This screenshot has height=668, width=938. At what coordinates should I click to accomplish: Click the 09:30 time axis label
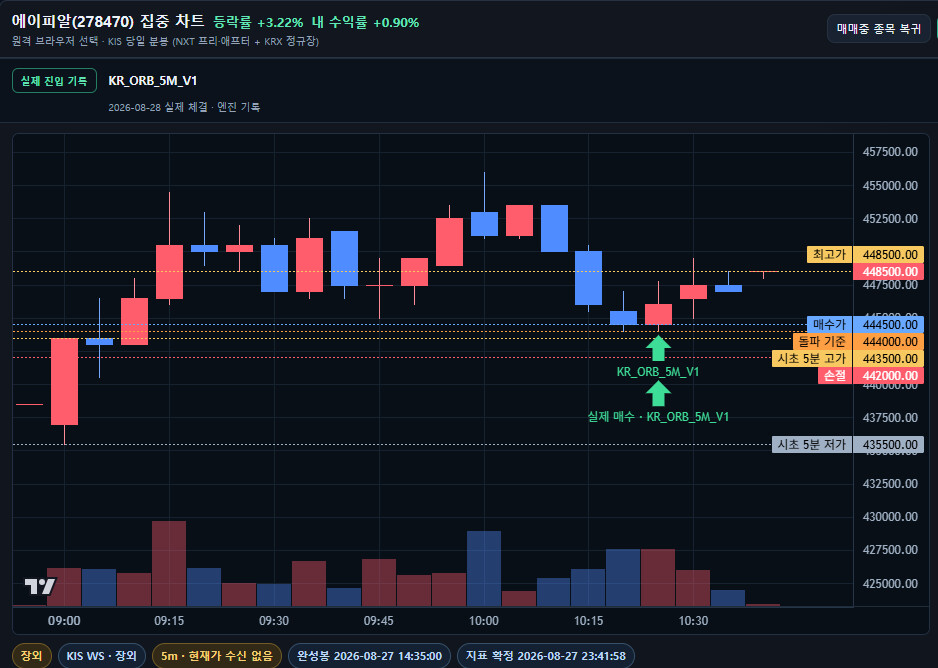(274, 621)
